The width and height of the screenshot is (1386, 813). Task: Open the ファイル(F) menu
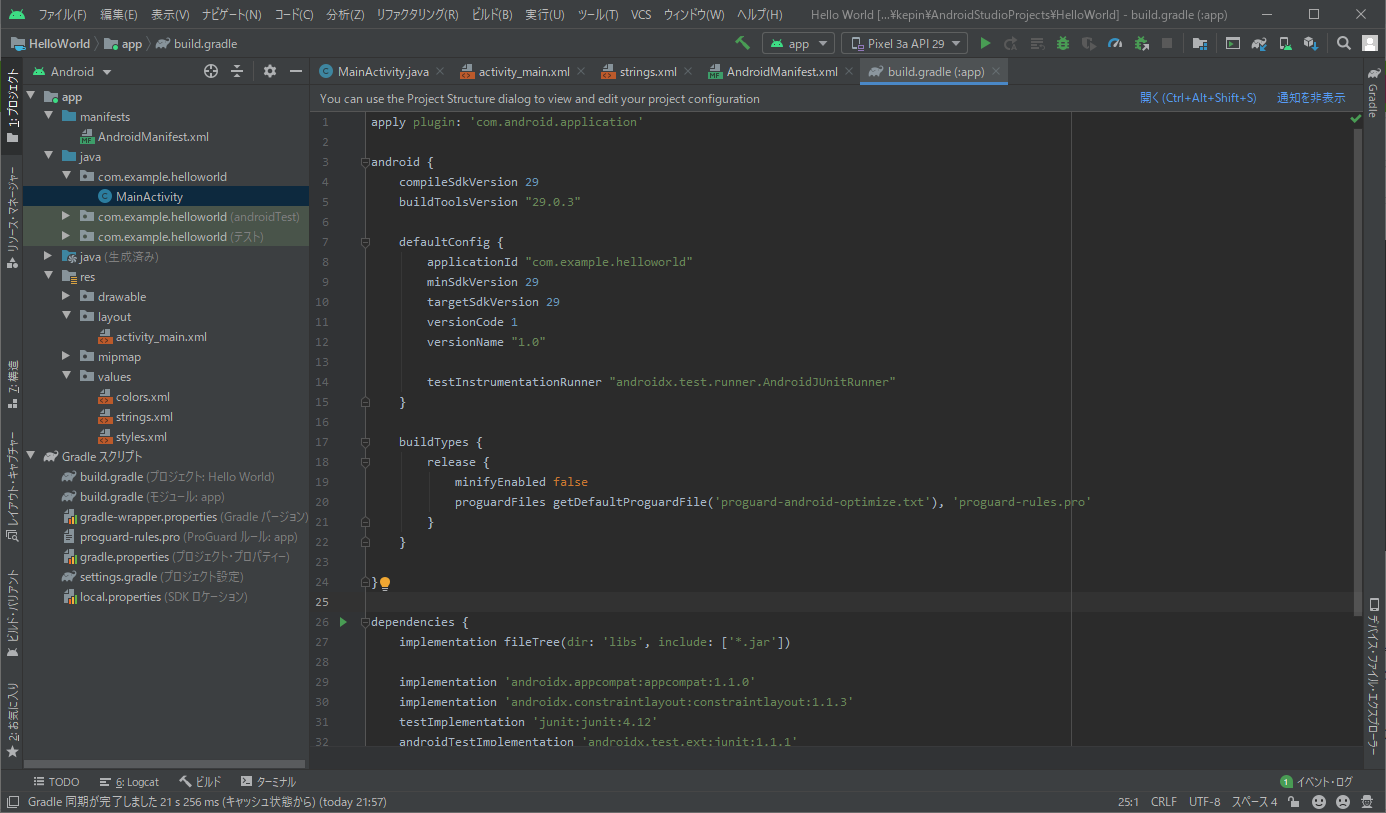point(62,15)
